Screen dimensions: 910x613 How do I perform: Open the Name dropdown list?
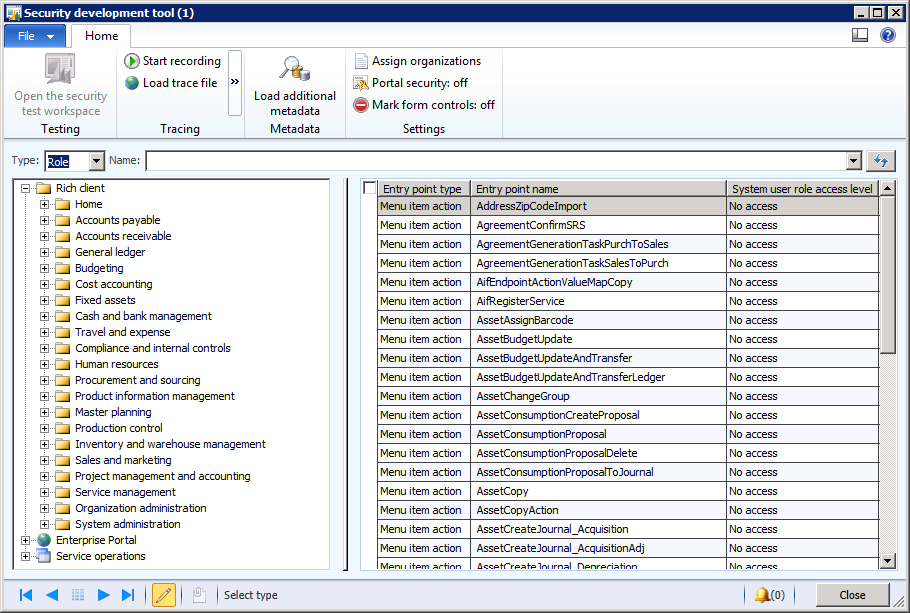point(852,161)
